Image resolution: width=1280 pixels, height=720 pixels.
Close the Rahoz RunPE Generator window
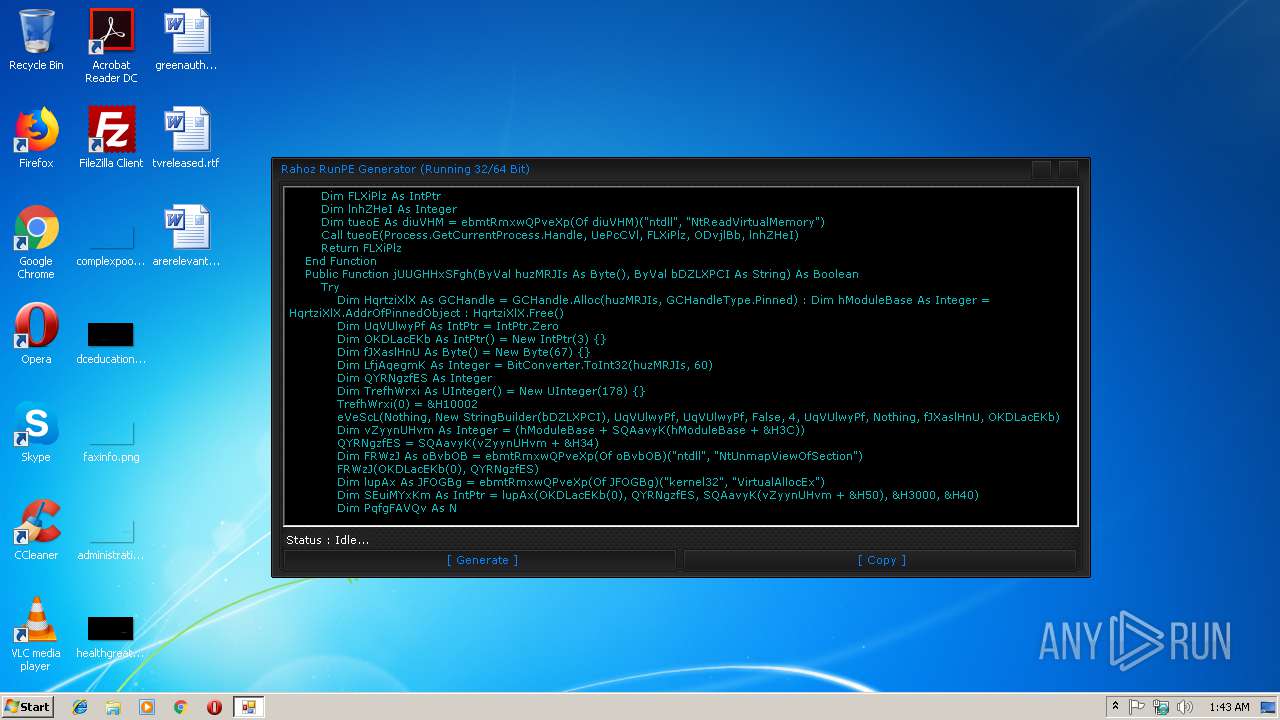(x=1068, y=169)
